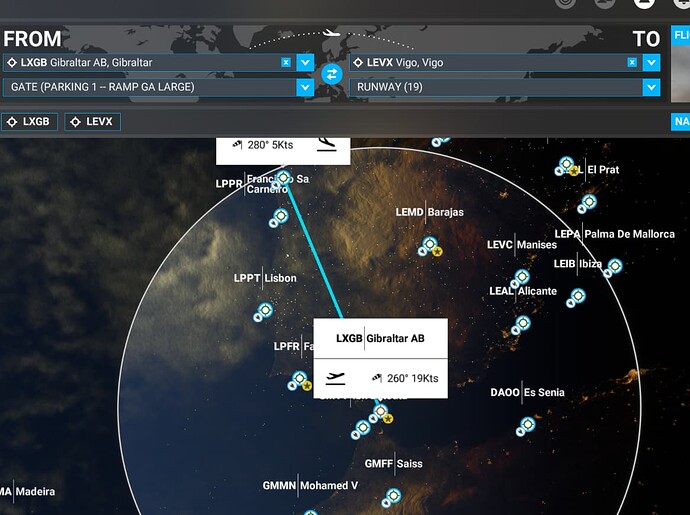Select the LEVX waypoint chip
The image size is (690, 515).
tap(92, 122)
